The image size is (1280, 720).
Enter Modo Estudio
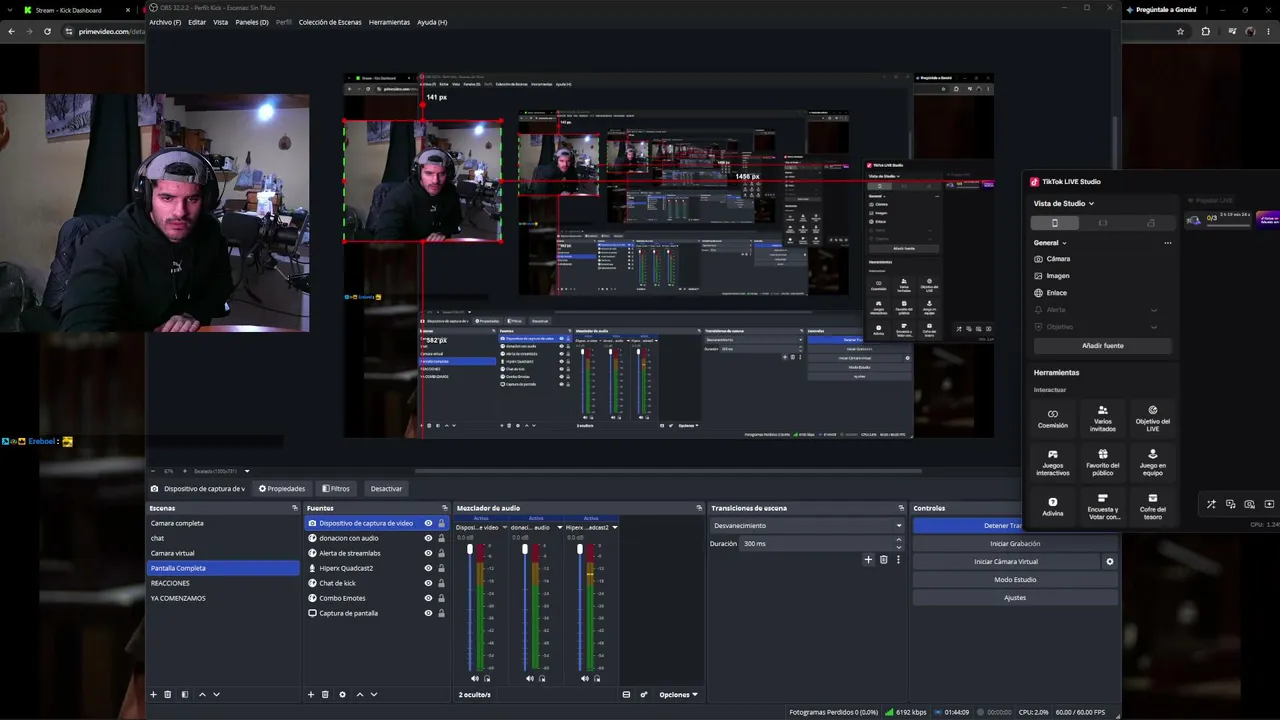[1015, 580]
